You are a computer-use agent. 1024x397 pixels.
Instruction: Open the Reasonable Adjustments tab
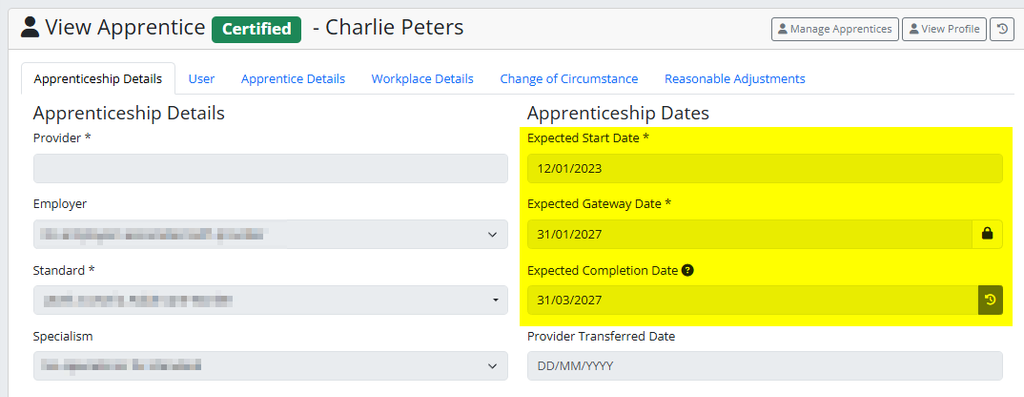click(x=735, y=78)
